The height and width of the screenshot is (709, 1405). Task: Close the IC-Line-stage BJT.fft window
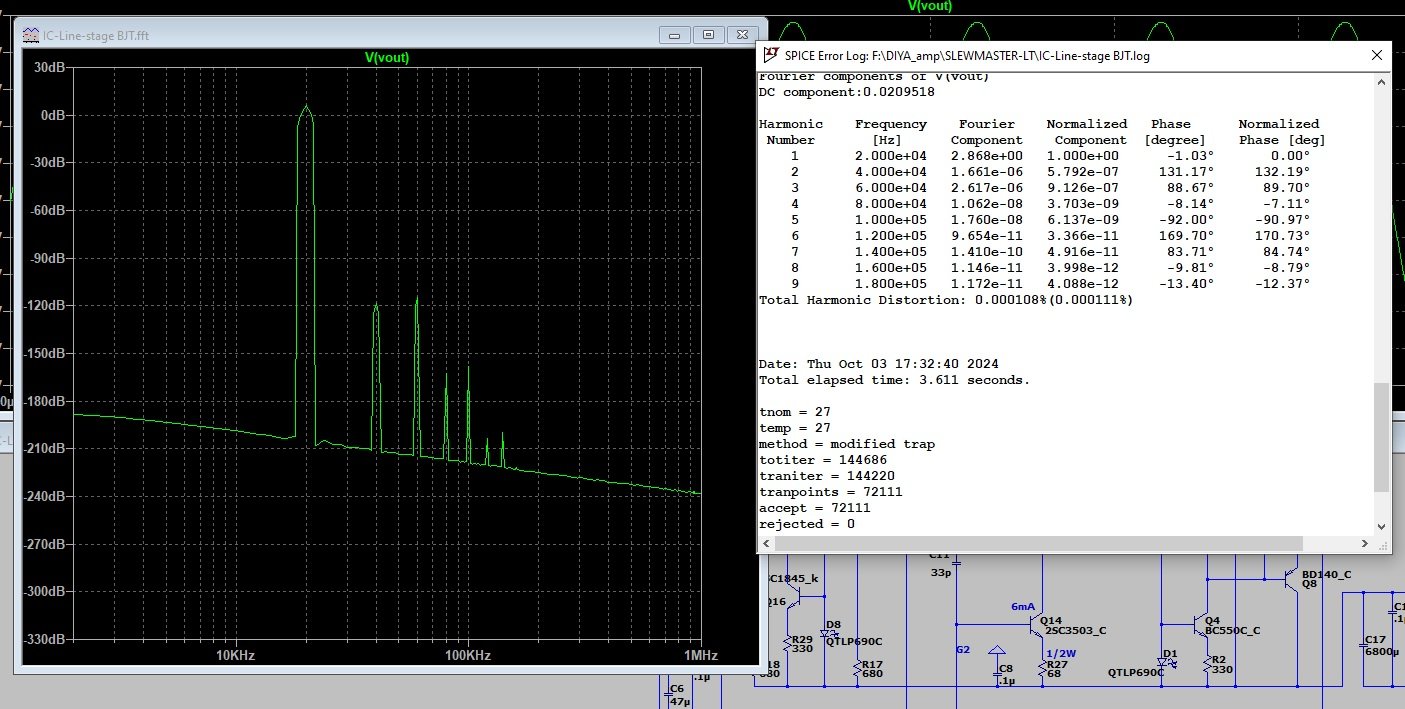pos(742,34)
